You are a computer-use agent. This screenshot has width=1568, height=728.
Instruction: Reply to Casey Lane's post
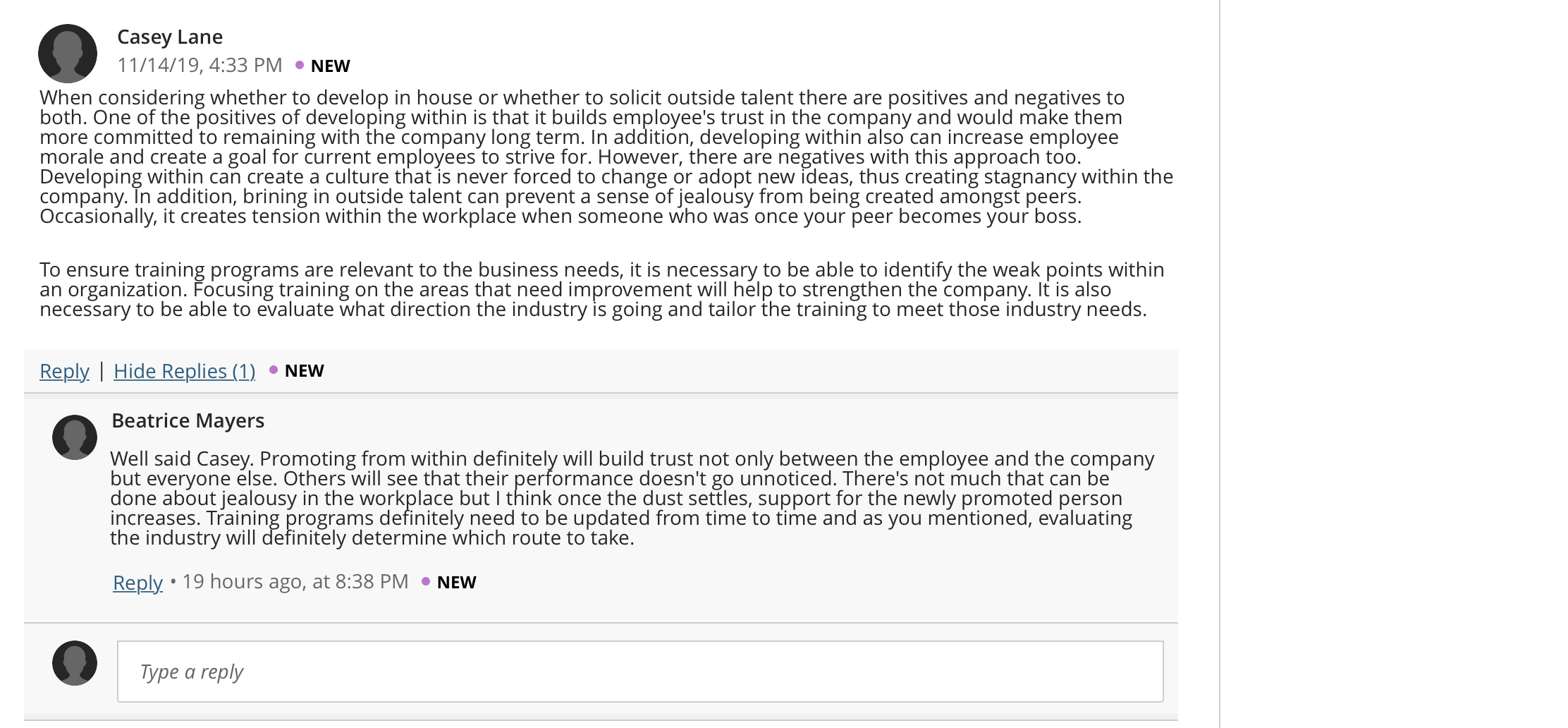(64, 371)
